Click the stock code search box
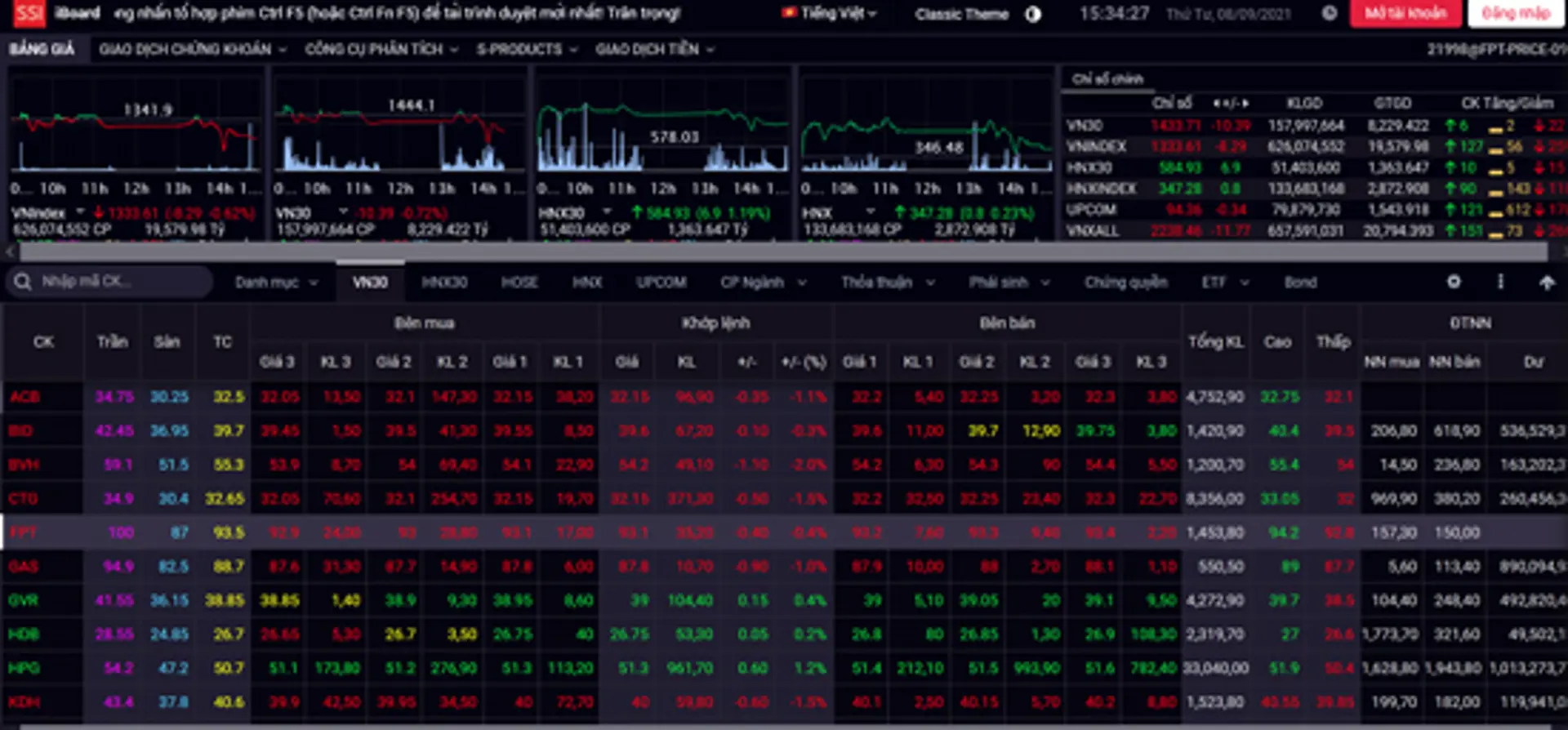The image size is (1568, 730). pos(110,281)
